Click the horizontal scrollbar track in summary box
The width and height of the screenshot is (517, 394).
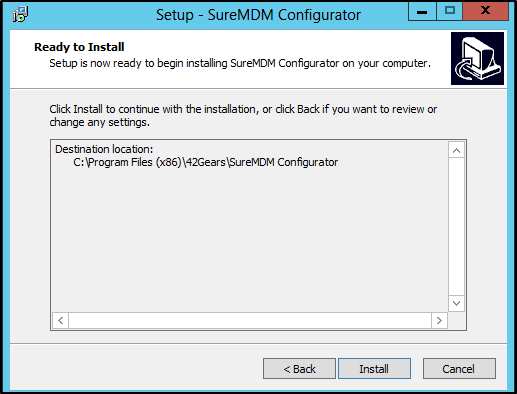coord(250,320)
